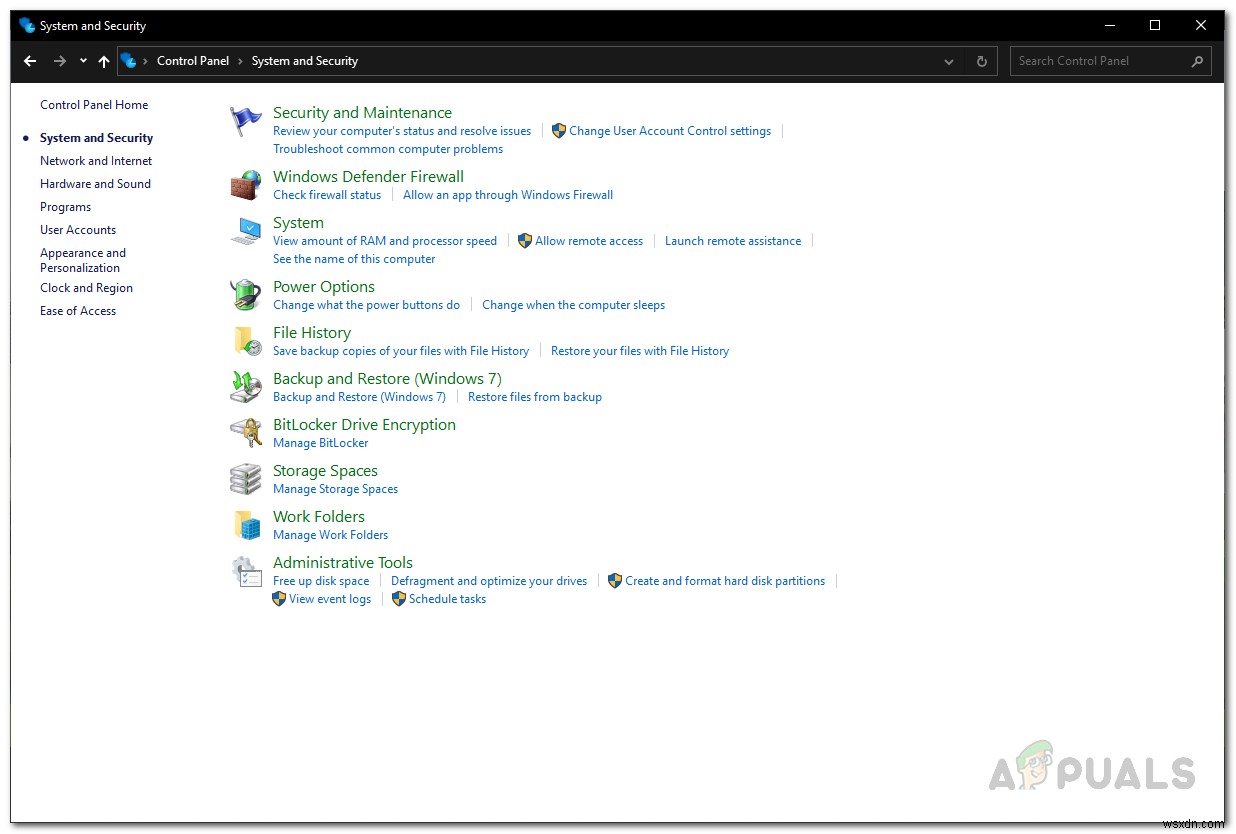Click the search magnifier icon
Viewport: 1236px width, 834px height.
pyautogui.click(x=1197, y=61)
